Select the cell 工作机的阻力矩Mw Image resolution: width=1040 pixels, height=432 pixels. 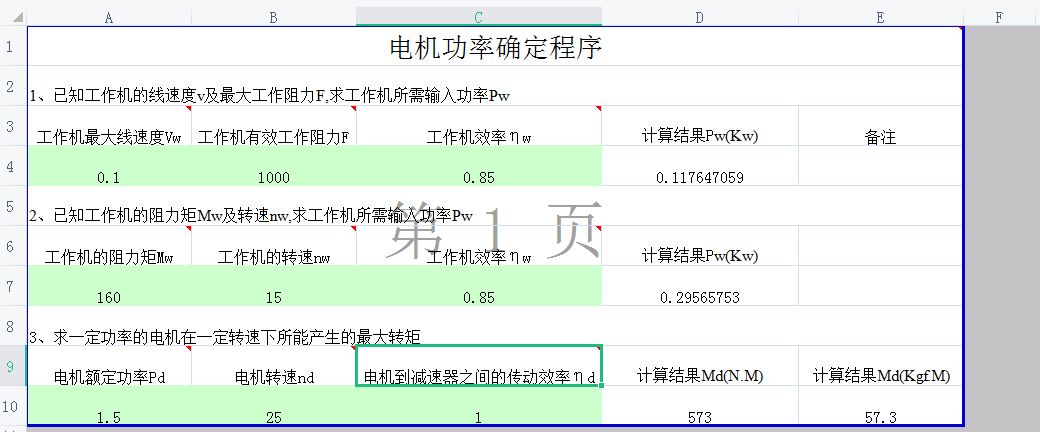click(x=109, y=246)
